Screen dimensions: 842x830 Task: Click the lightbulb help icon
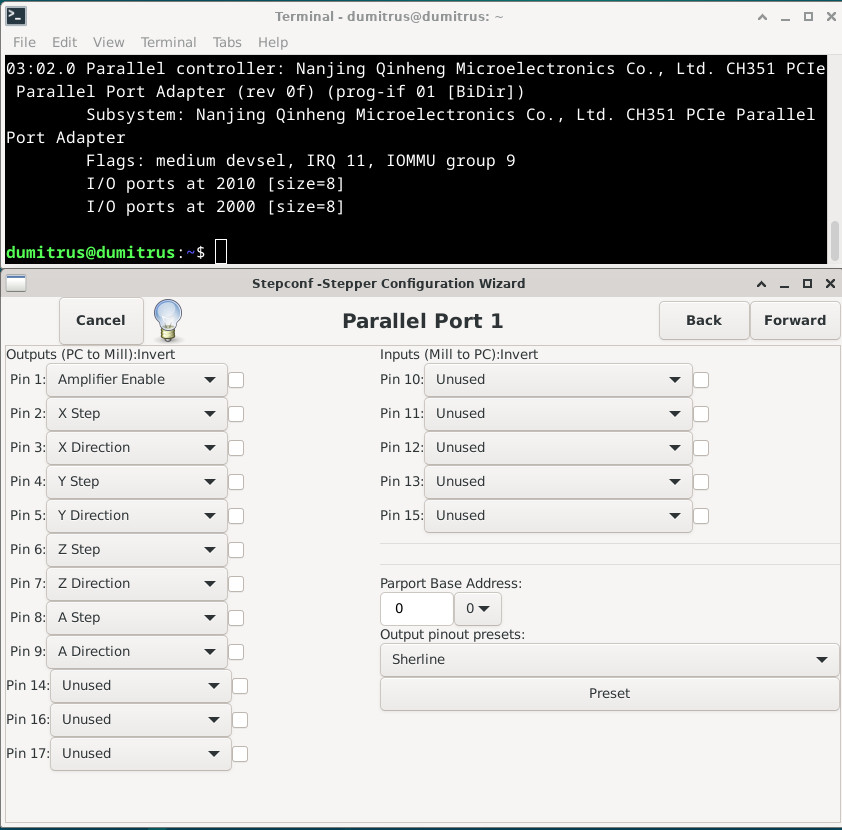point(168,320)
